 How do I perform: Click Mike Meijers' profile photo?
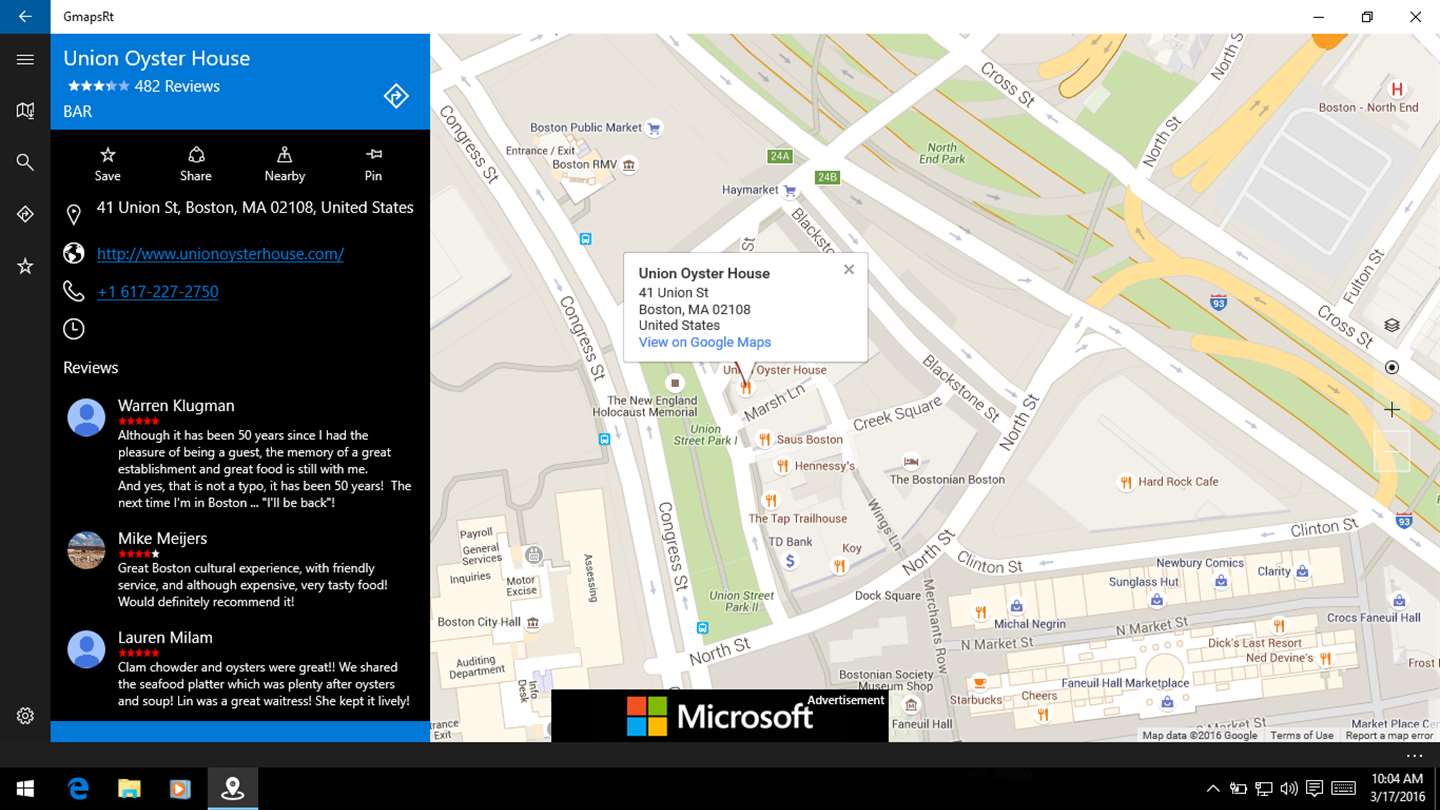click(86, 550)
